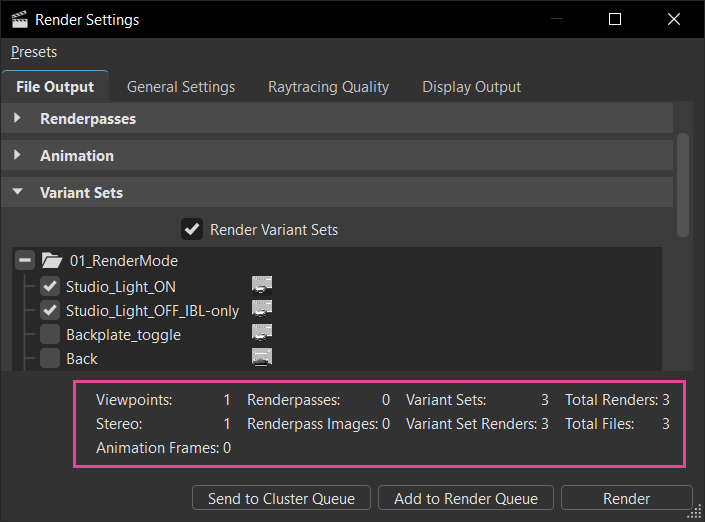
Task: Click the Studio_Light_OFF_IBL-only thumbnail icon
Action: coord(262,309)
